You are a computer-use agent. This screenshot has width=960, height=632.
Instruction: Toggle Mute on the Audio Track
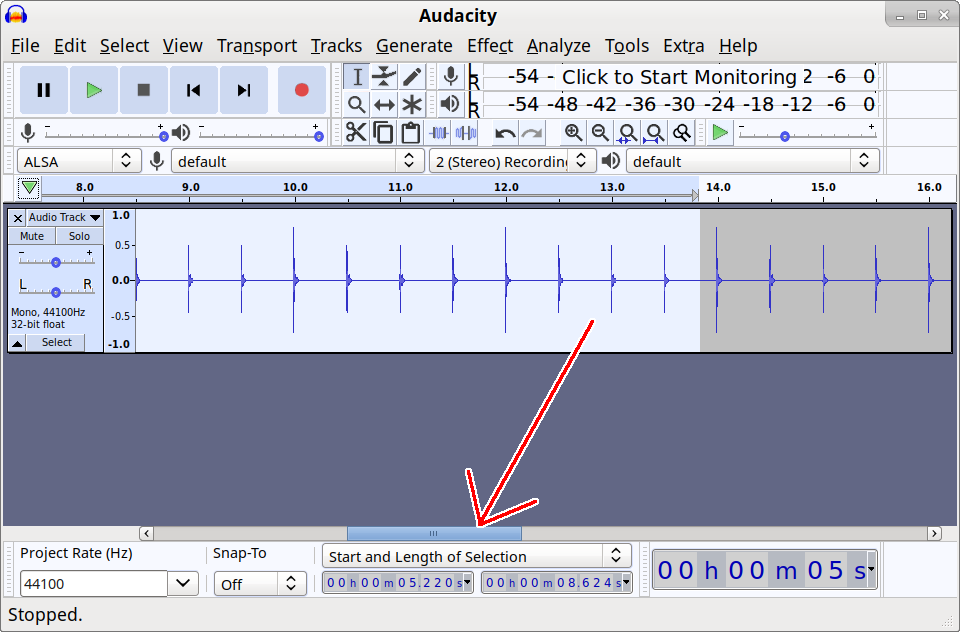click(x=32, y=236)
